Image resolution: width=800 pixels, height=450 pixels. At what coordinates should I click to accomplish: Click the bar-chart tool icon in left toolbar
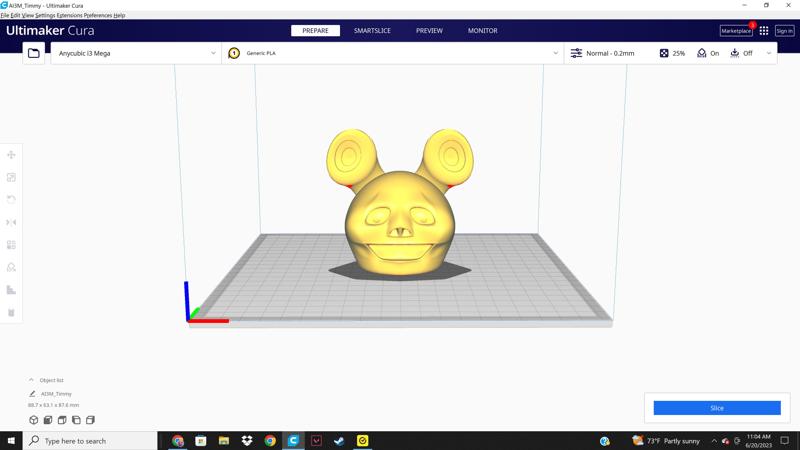click(x=11, y=290)
